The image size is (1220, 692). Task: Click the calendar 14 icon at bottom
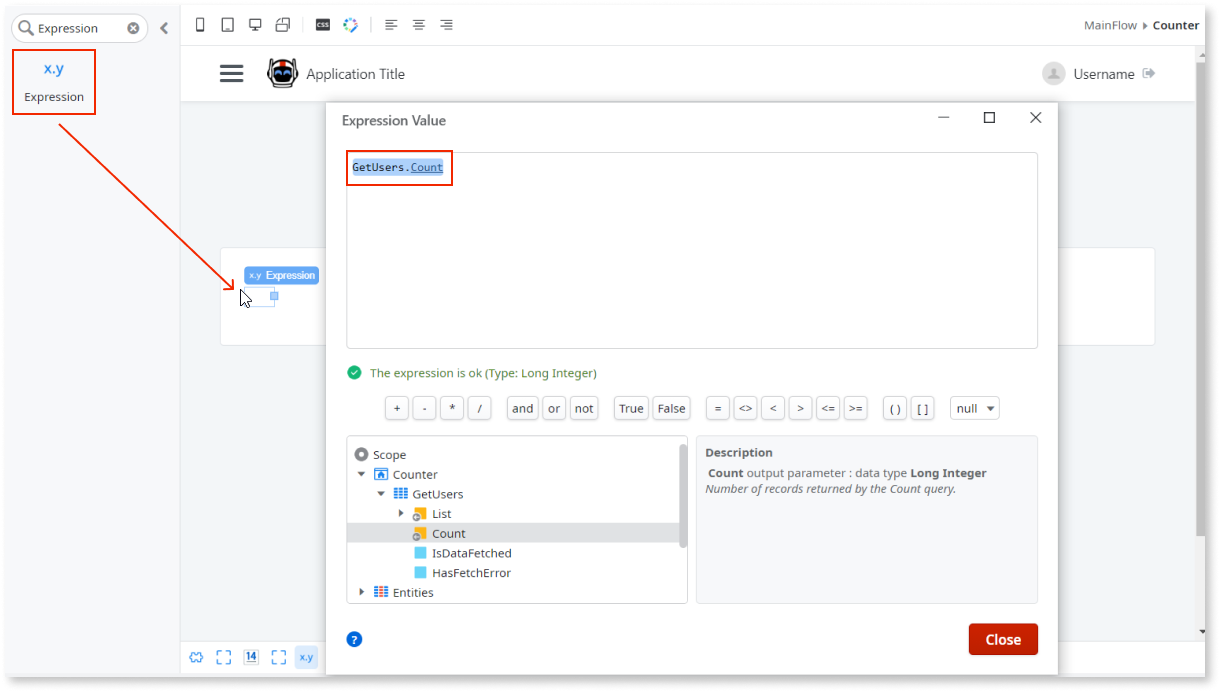251,656
